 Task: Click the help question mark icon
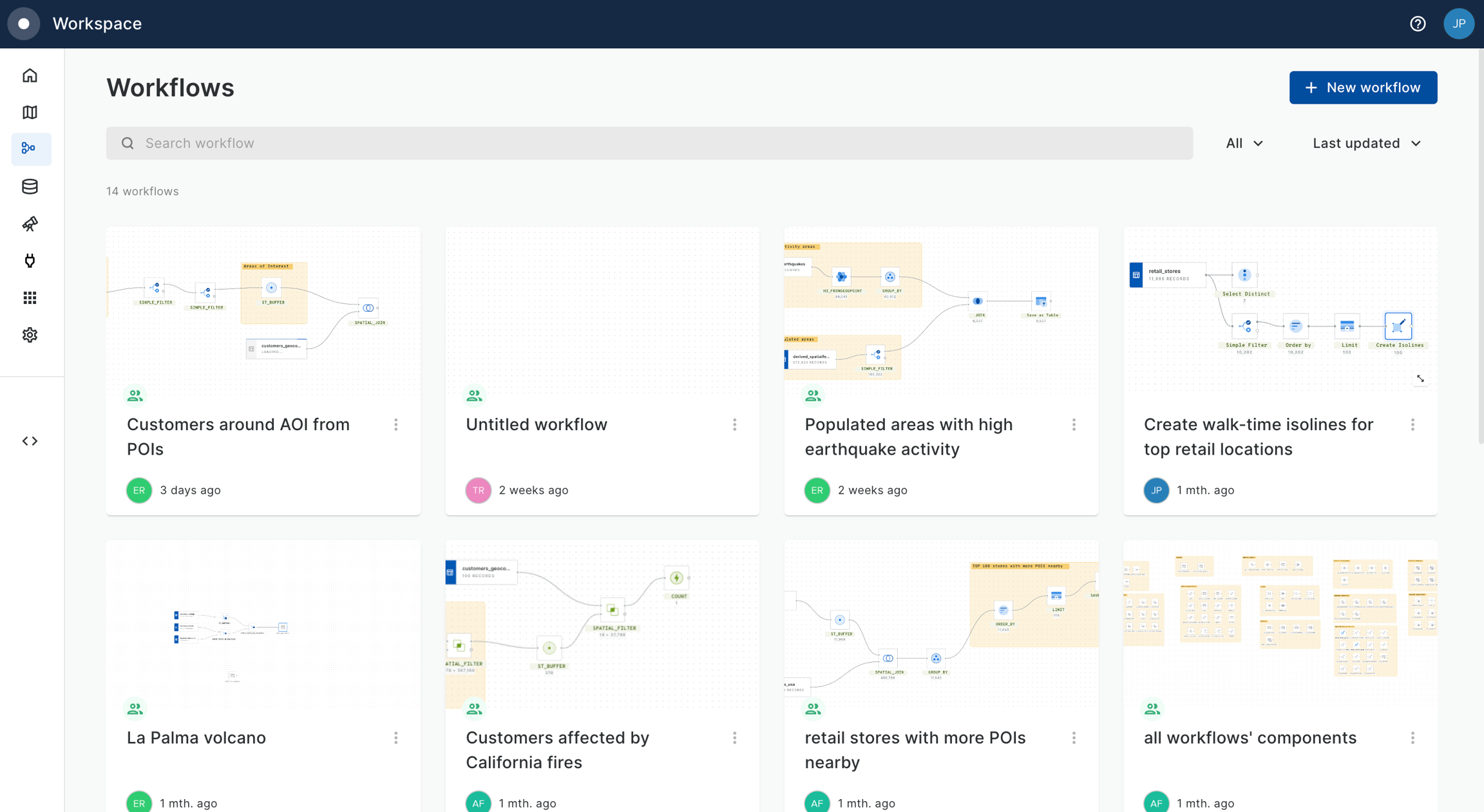1418,24
